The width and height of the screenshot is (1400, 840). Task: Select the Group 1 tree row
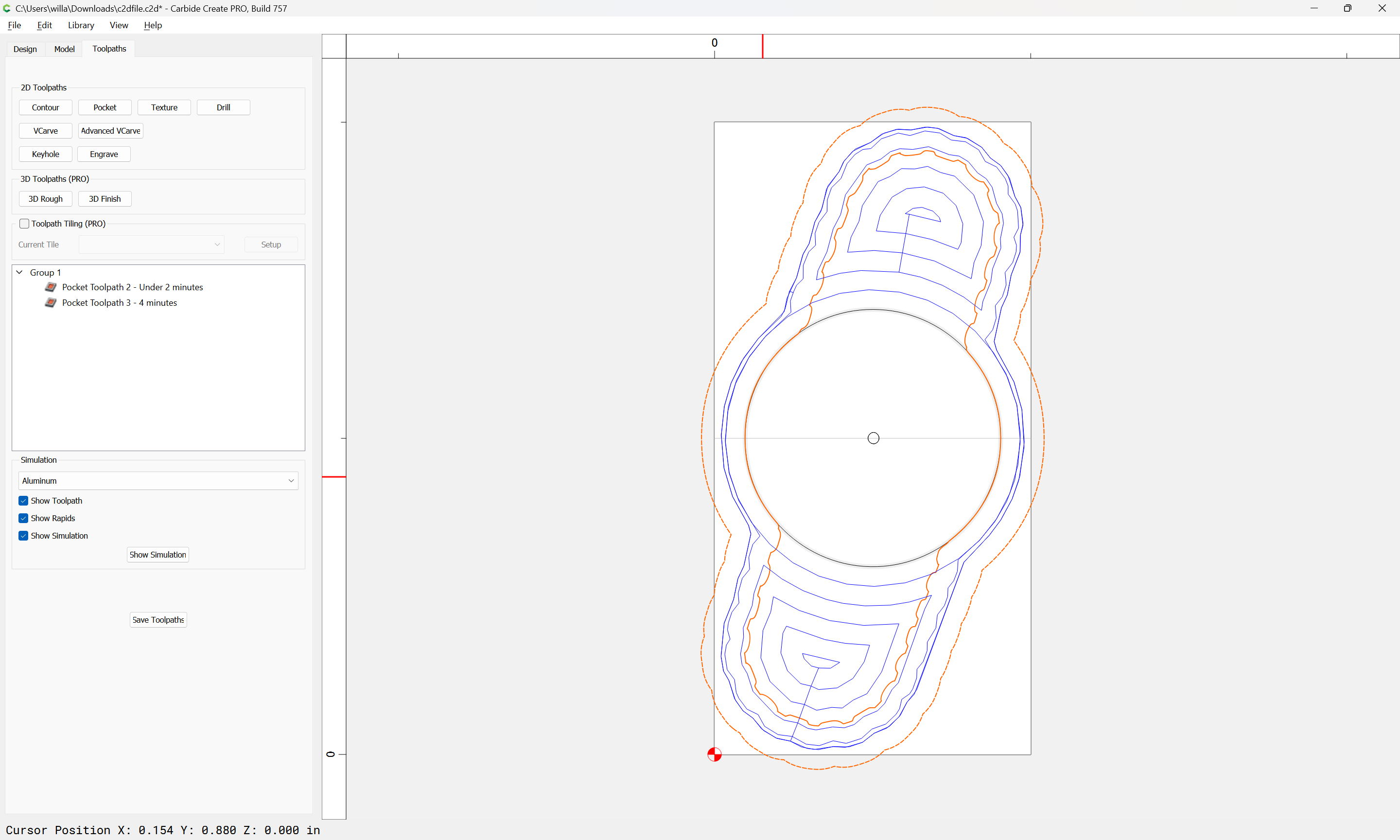158,272
